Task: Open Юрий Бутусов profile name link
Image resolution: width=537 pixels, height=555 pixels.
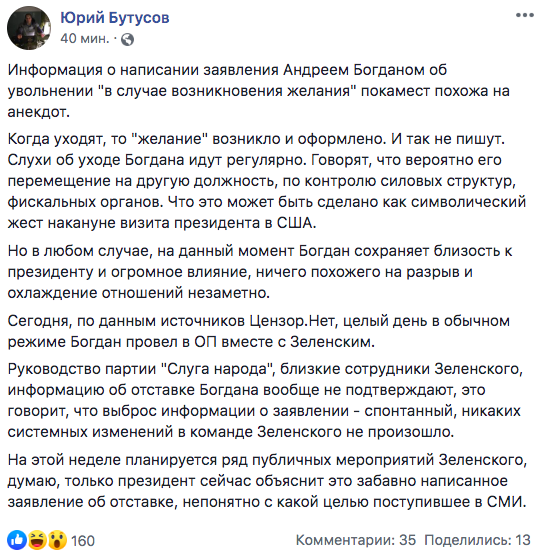Action: pos(115,17)
